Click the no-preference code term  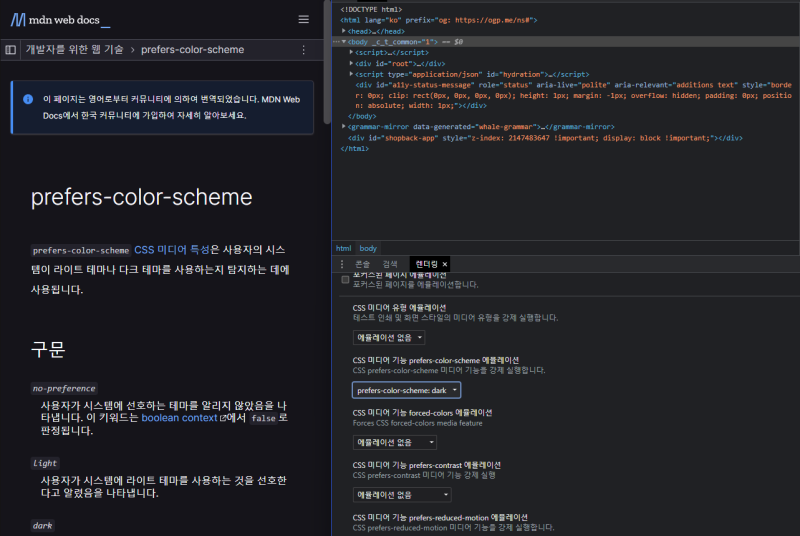point(64,389)
